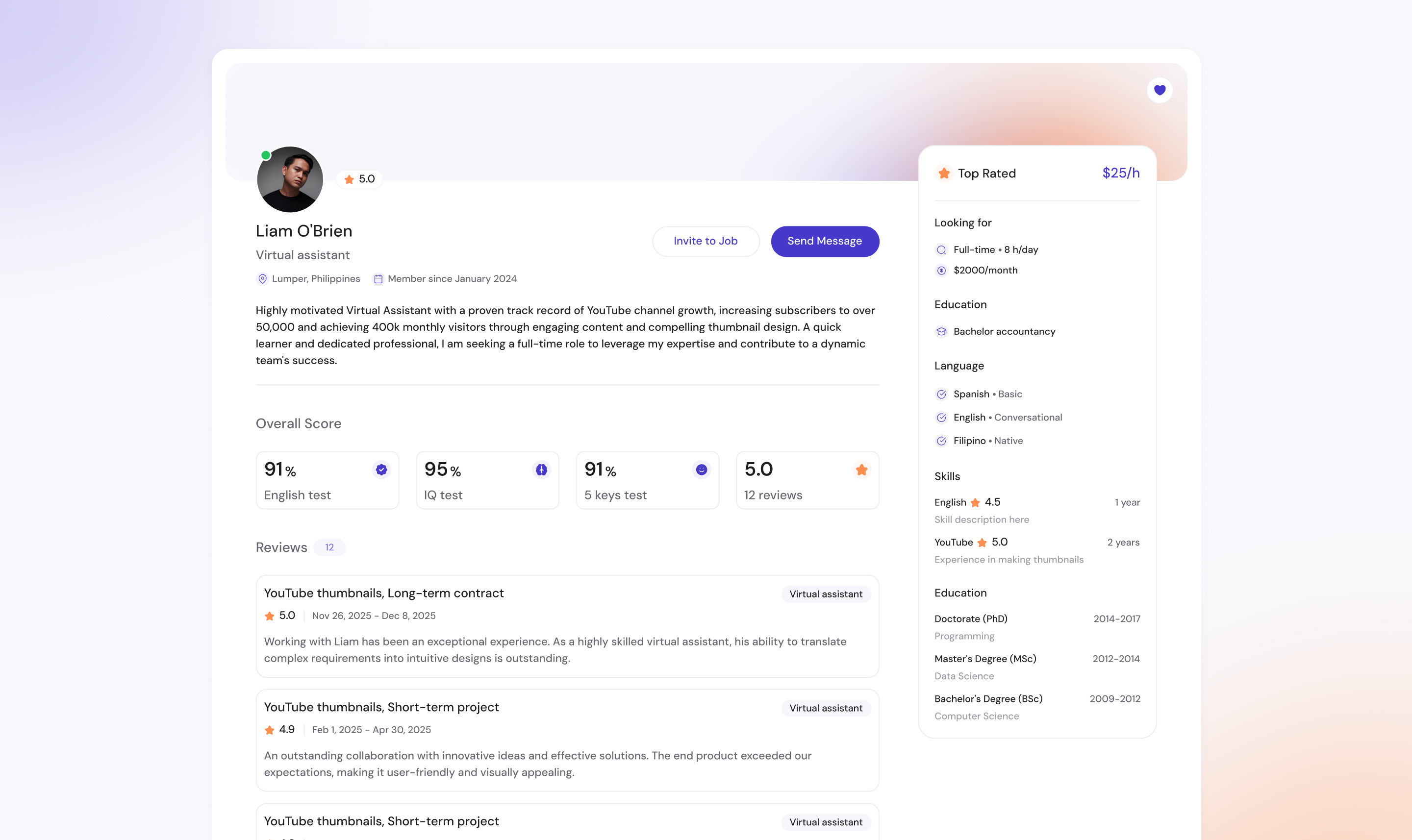Screen dimensions: 1412x840
Task: Click the dollar icon beside $2000/month
Action: (941, 270)
